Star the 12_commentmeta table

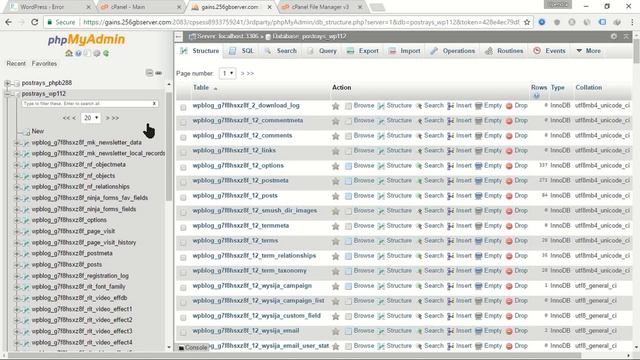point(336,121)
